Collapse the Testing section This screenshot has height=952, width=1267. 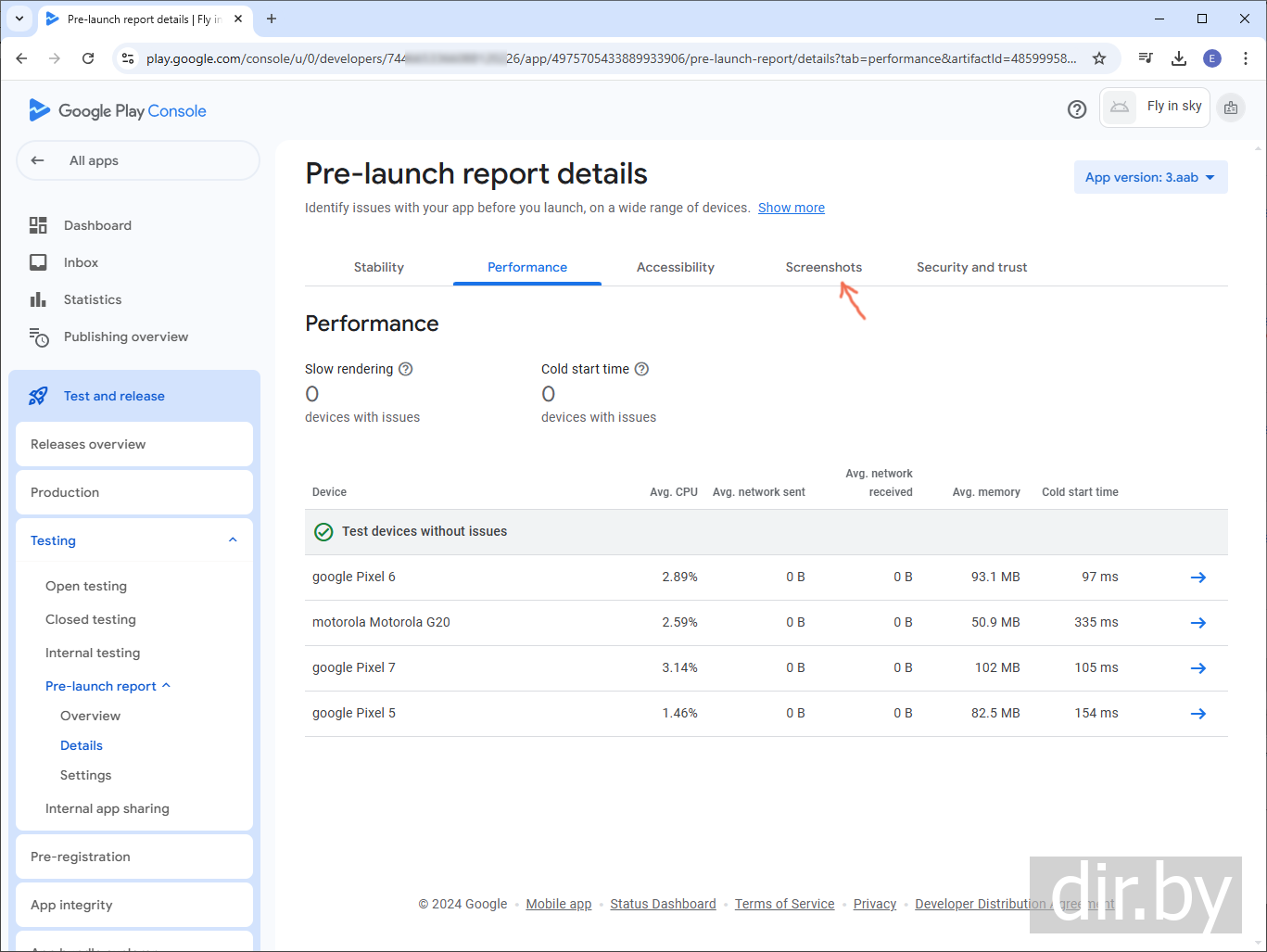233,540
